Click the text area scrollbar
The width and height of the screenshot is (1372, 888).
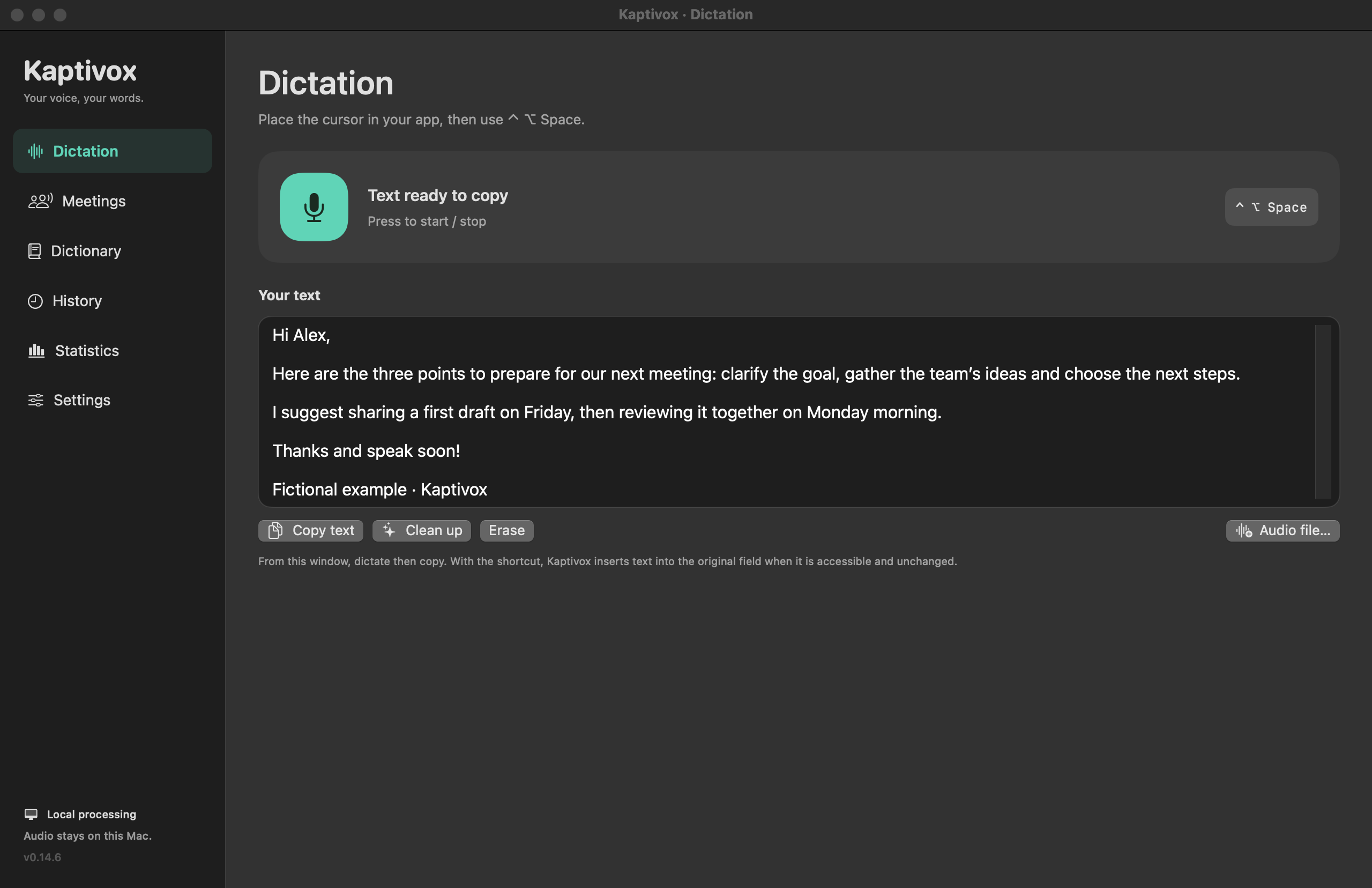(1323, 412)
